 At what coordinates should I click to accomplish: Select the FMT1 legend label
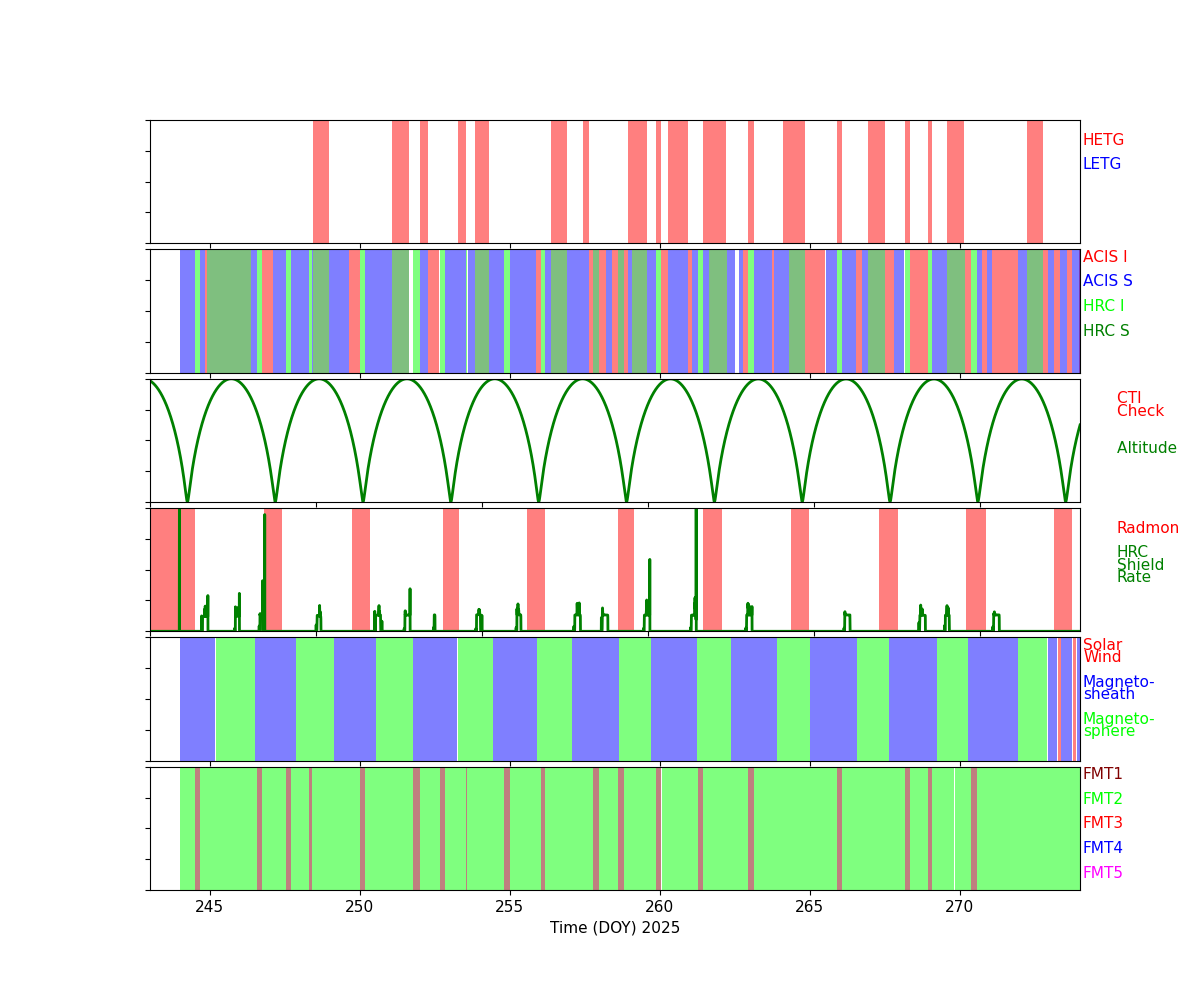pyautogui.click(x=1103, y=774)
